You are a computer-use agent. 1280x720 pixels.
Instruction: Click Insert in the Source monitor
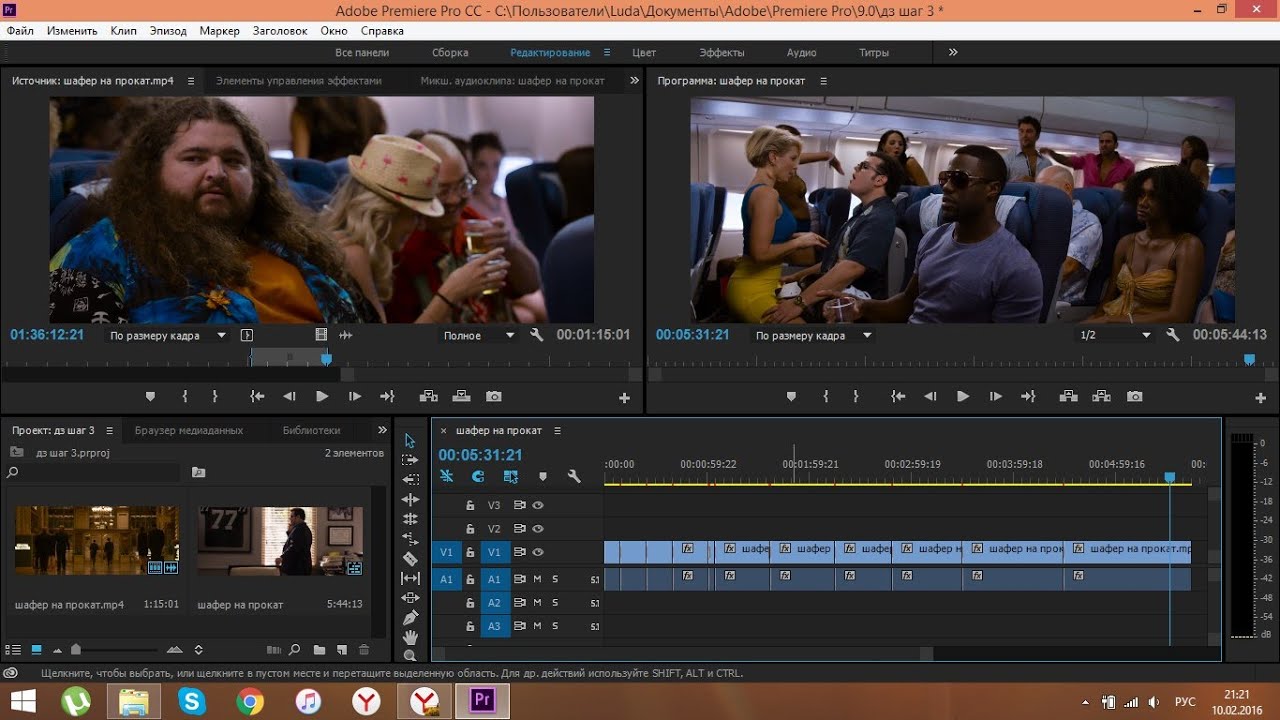[429, 396]
